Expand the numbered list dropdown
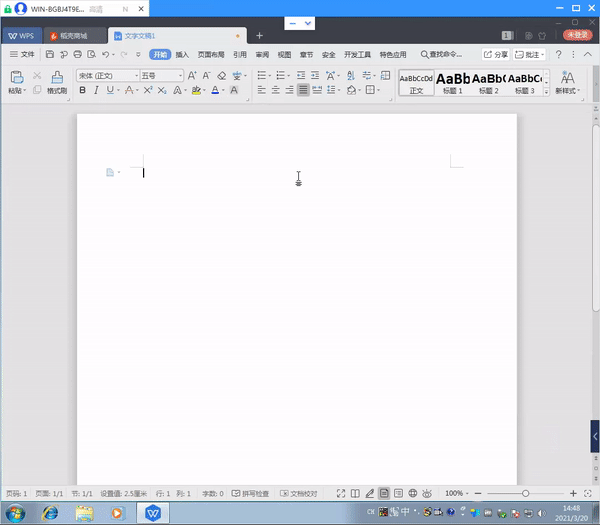 tap(289, 76)
